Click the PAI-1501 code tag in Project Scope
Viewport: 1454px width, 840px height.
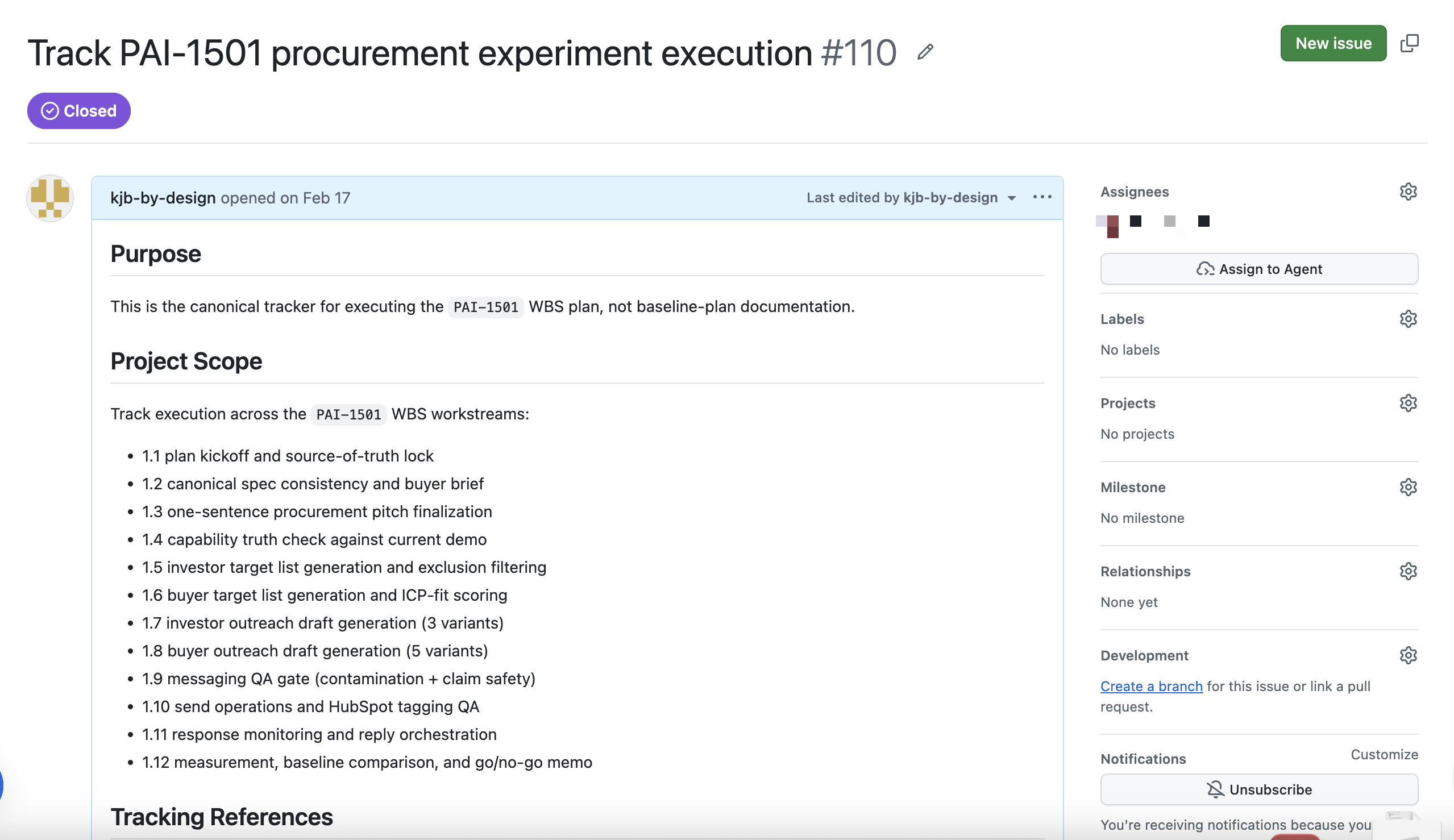pos(348,414)
